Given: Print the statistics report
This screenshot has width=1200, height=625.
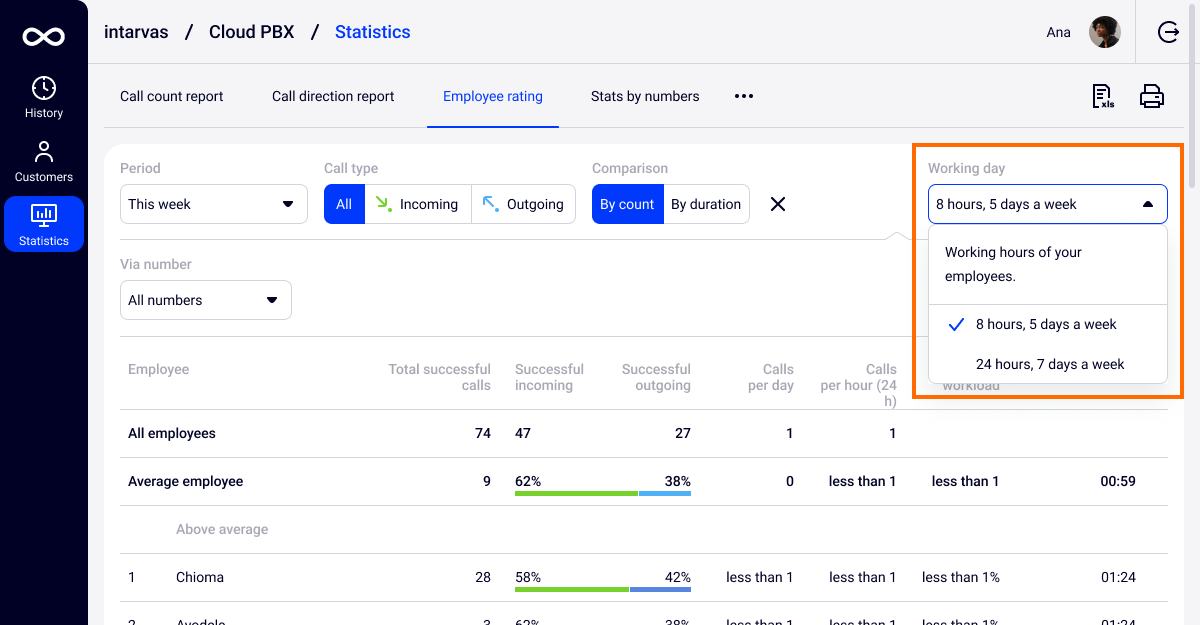Looking at the screenshot, I should coord(1152,96).
